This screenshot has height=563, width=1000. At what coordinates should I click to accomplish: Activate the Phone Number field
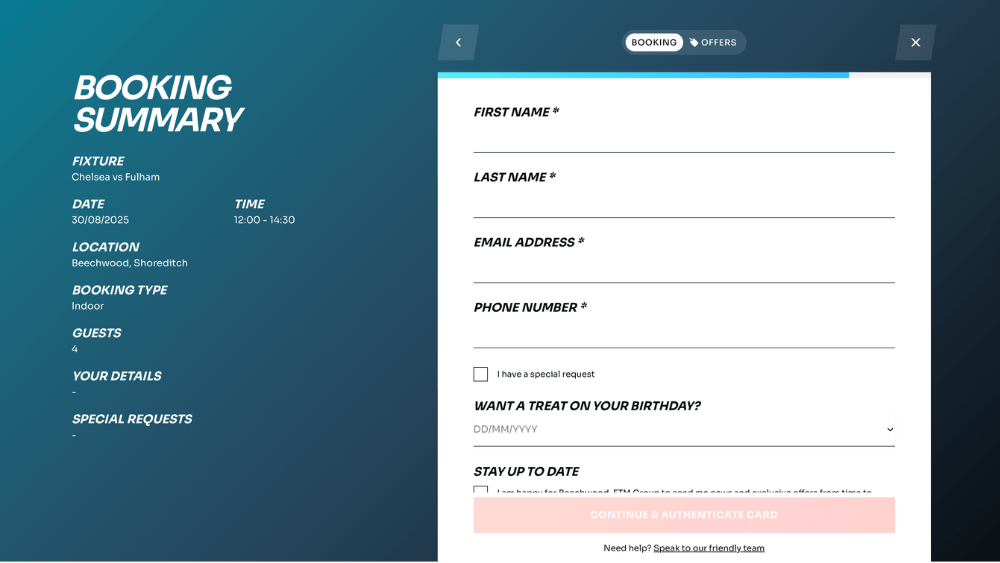684,333
